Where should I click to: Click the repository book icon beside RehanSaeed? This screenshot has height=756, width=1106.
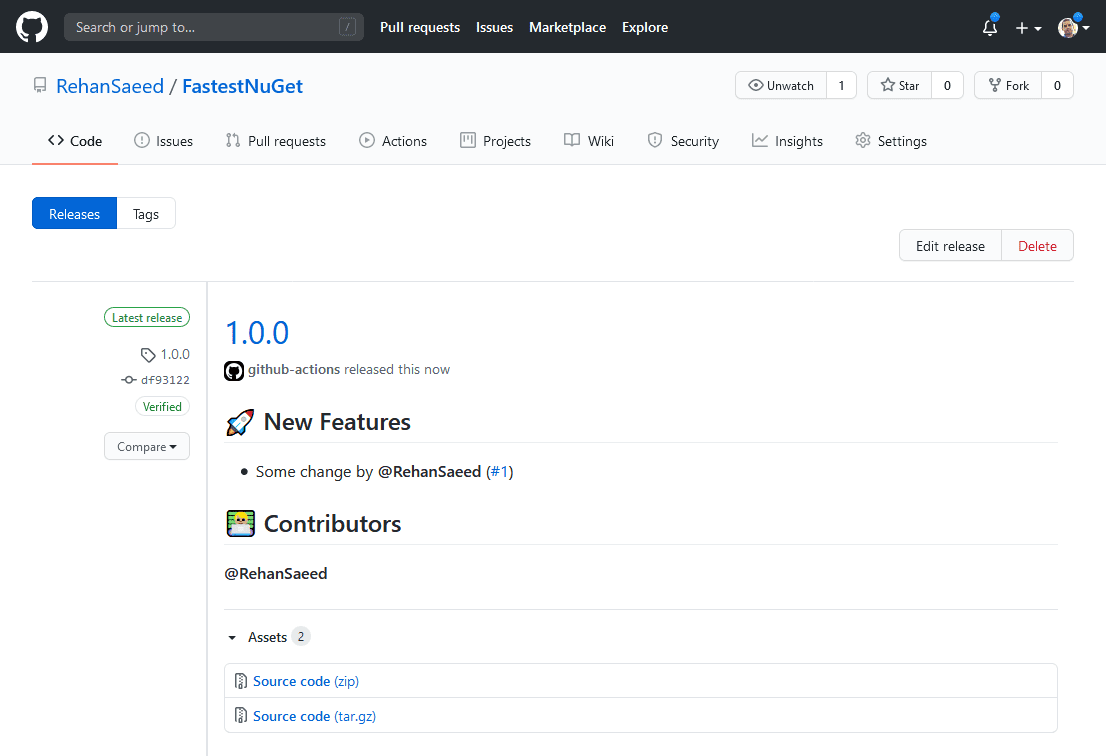click(40, 85)
